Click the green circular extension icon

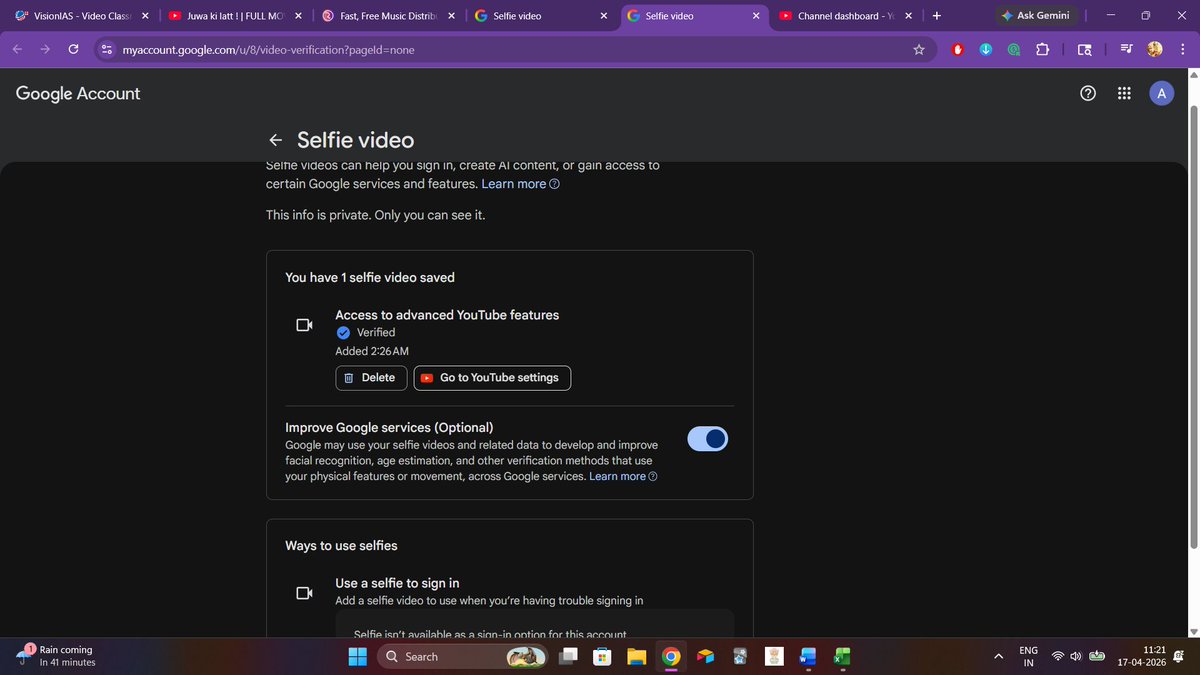[x=1014, y=49]
